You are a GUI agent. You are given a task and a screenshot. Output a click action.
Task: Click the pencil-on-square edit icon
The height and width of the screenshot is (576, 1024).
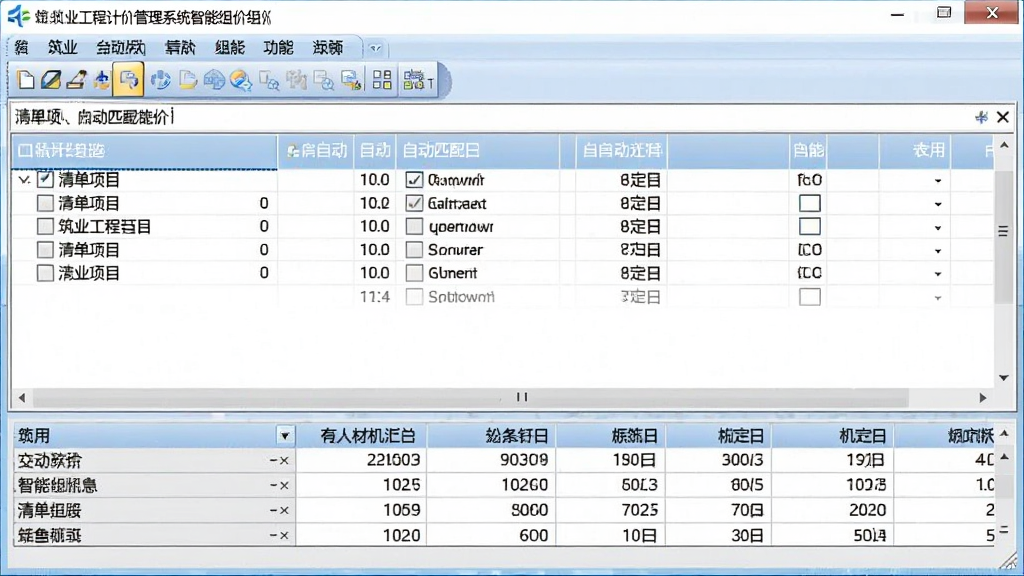[x=51, y=80]
